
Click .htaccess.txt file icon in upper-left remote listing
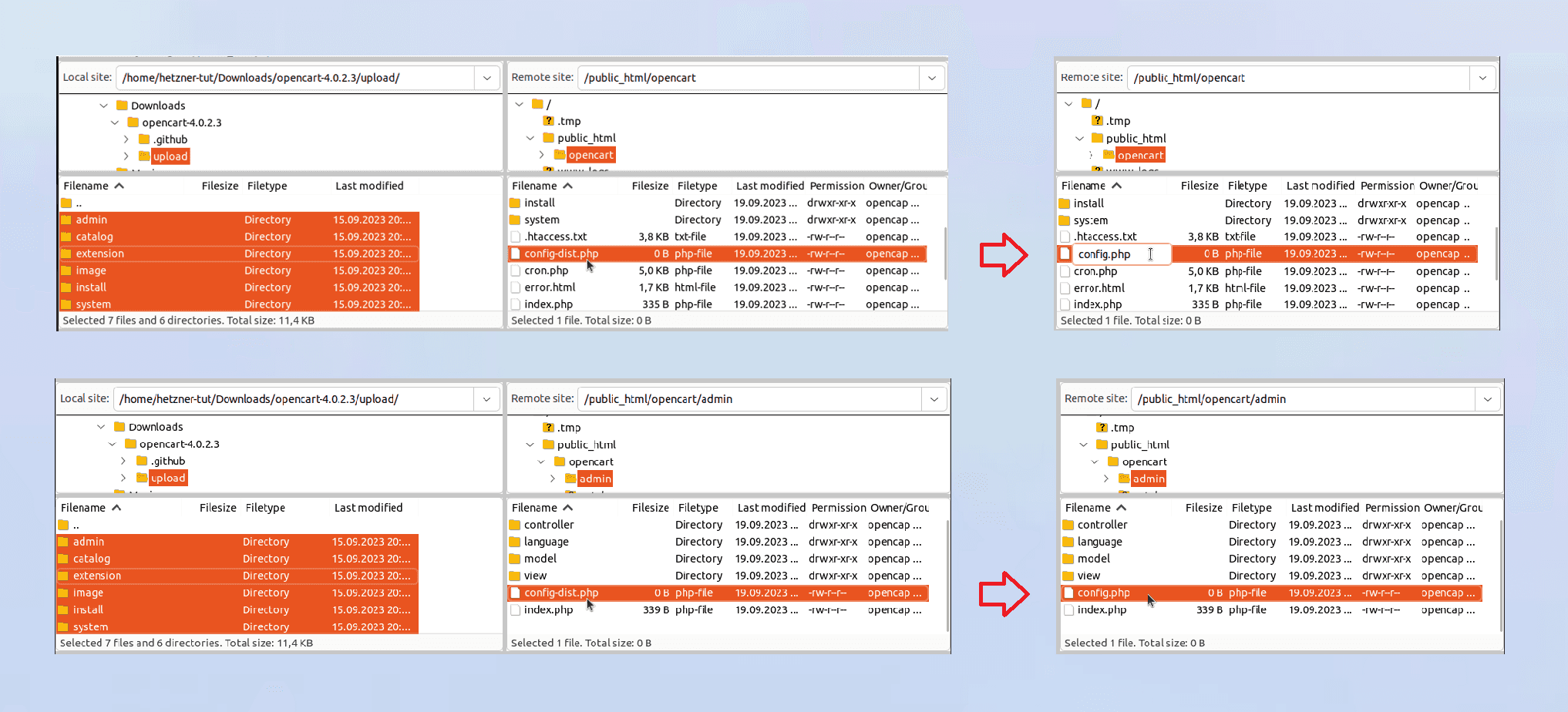pos(516,237)
